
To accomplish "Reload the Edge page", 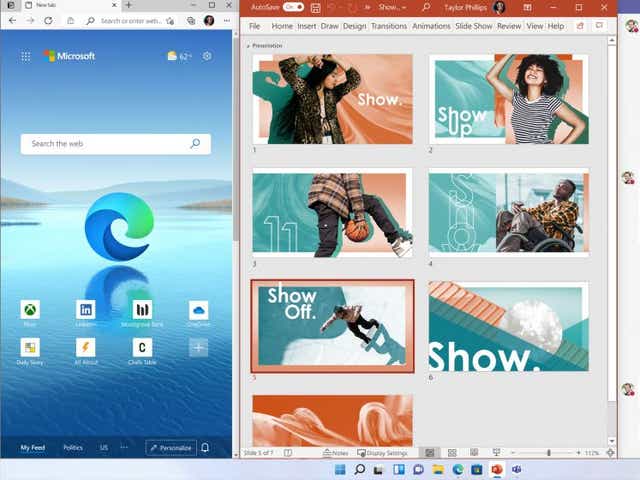I will (48, 20).
